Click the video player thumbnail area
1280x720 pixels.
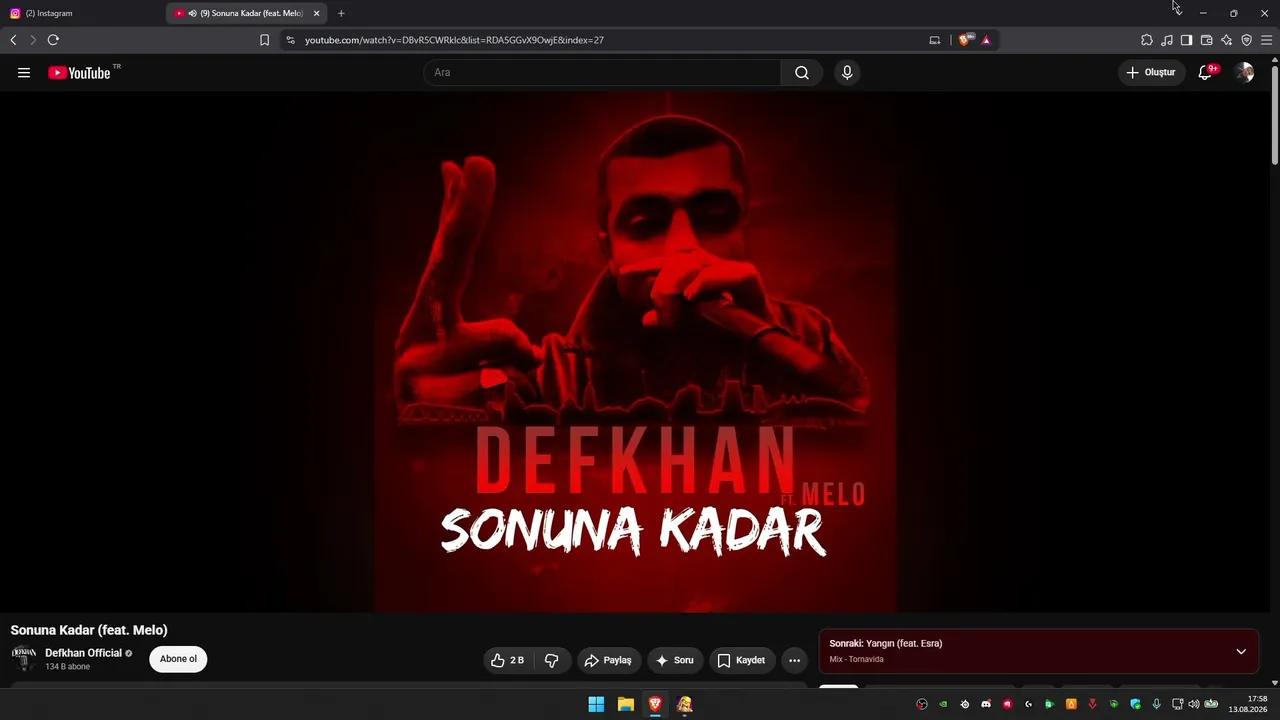[x=635, y=352]
